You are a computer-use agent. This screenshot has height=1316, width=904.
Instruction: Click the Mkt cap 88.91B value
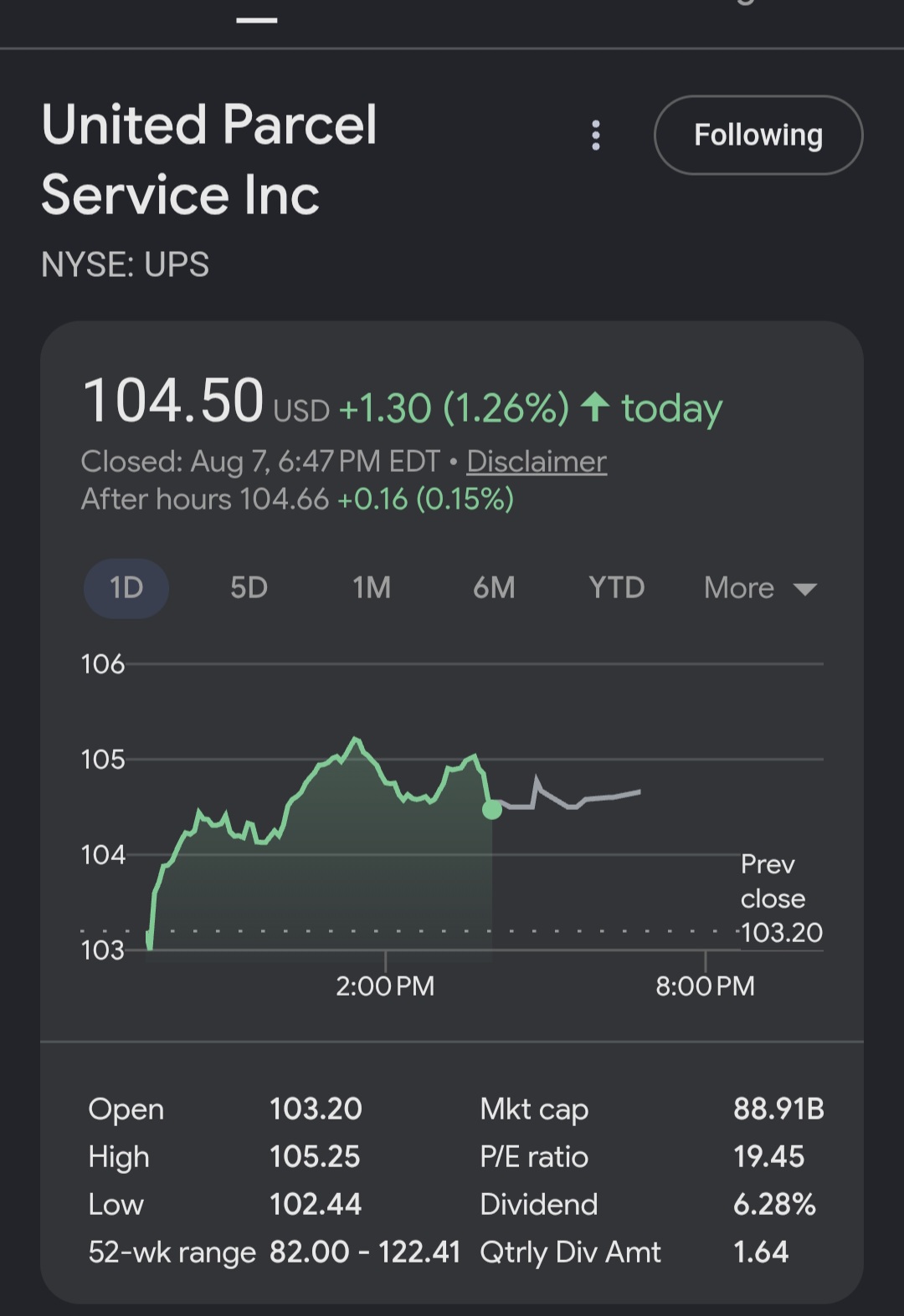778,1109
